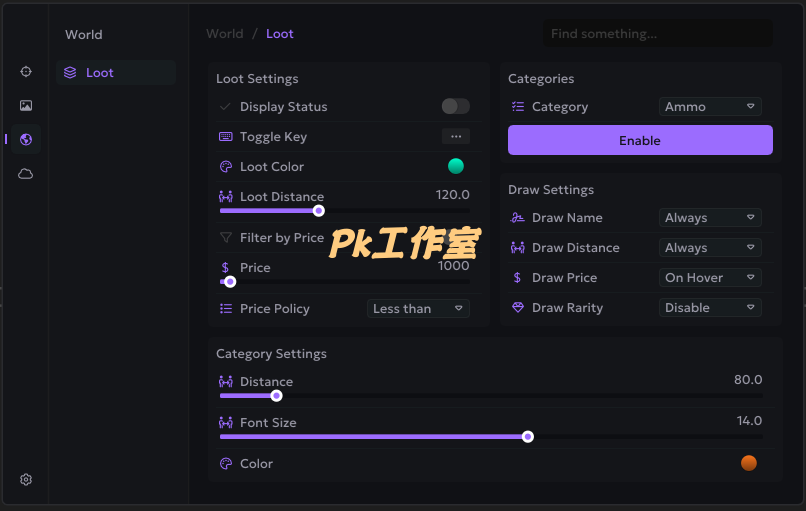Open the crosshair aim section in sidebar

tap(26, 71)
